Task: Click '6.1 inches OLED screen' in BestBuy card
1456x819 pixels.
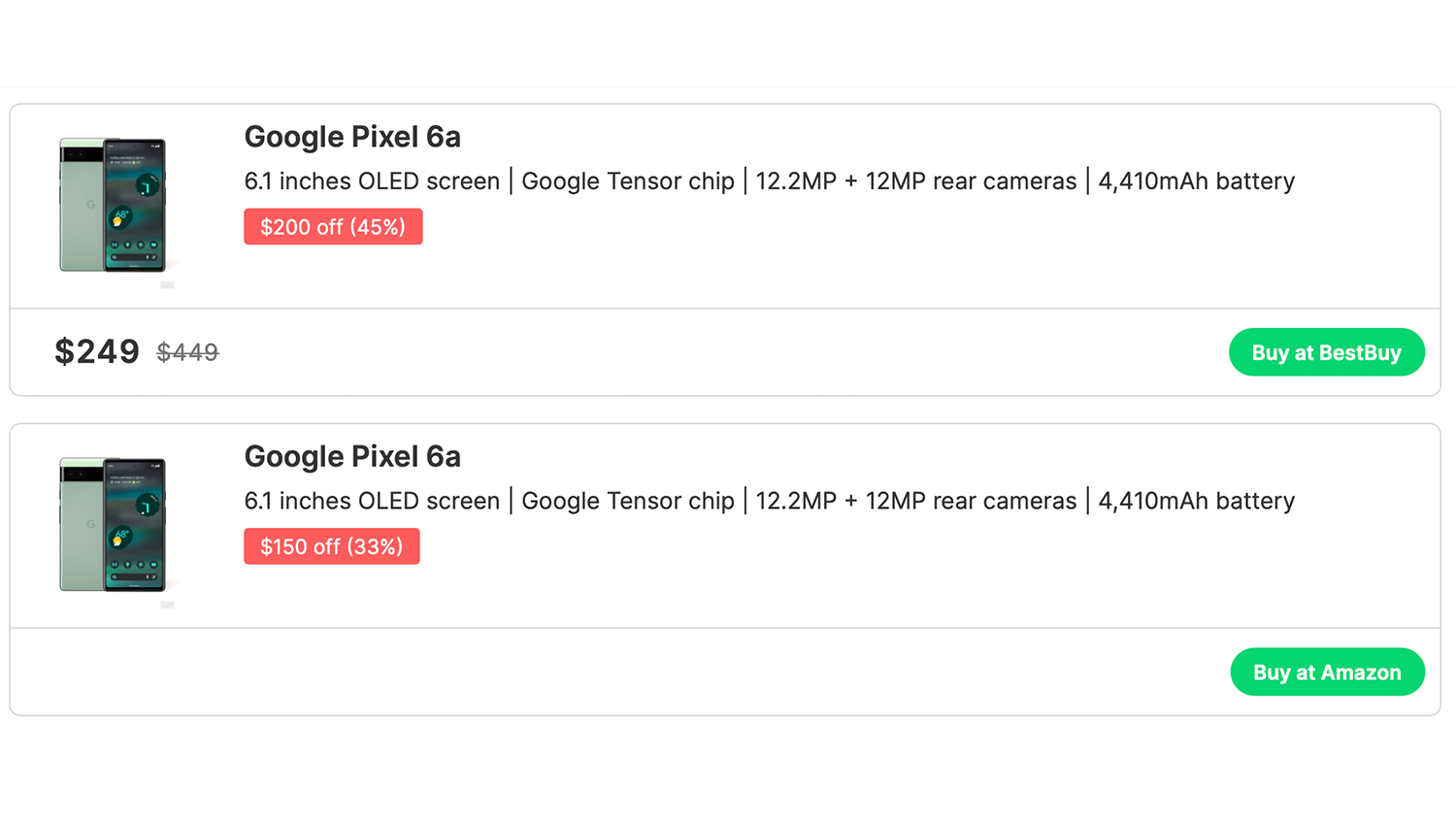Action: click(372, 181)
